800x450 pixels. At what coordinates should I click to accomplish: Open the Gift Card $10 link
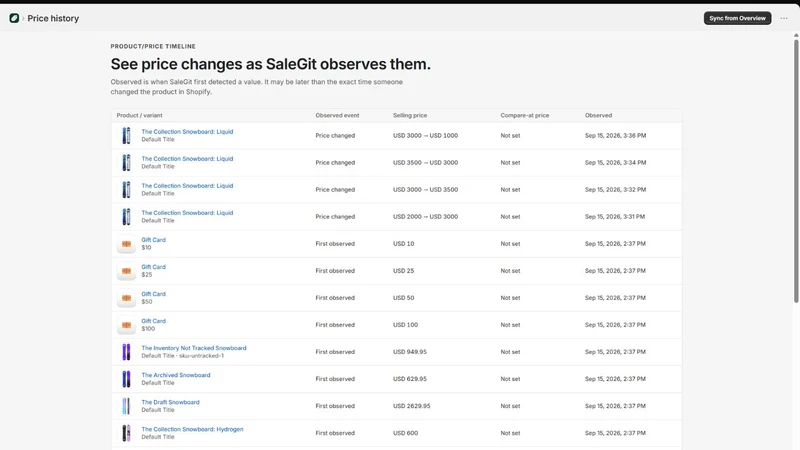(x=154, y=240)
